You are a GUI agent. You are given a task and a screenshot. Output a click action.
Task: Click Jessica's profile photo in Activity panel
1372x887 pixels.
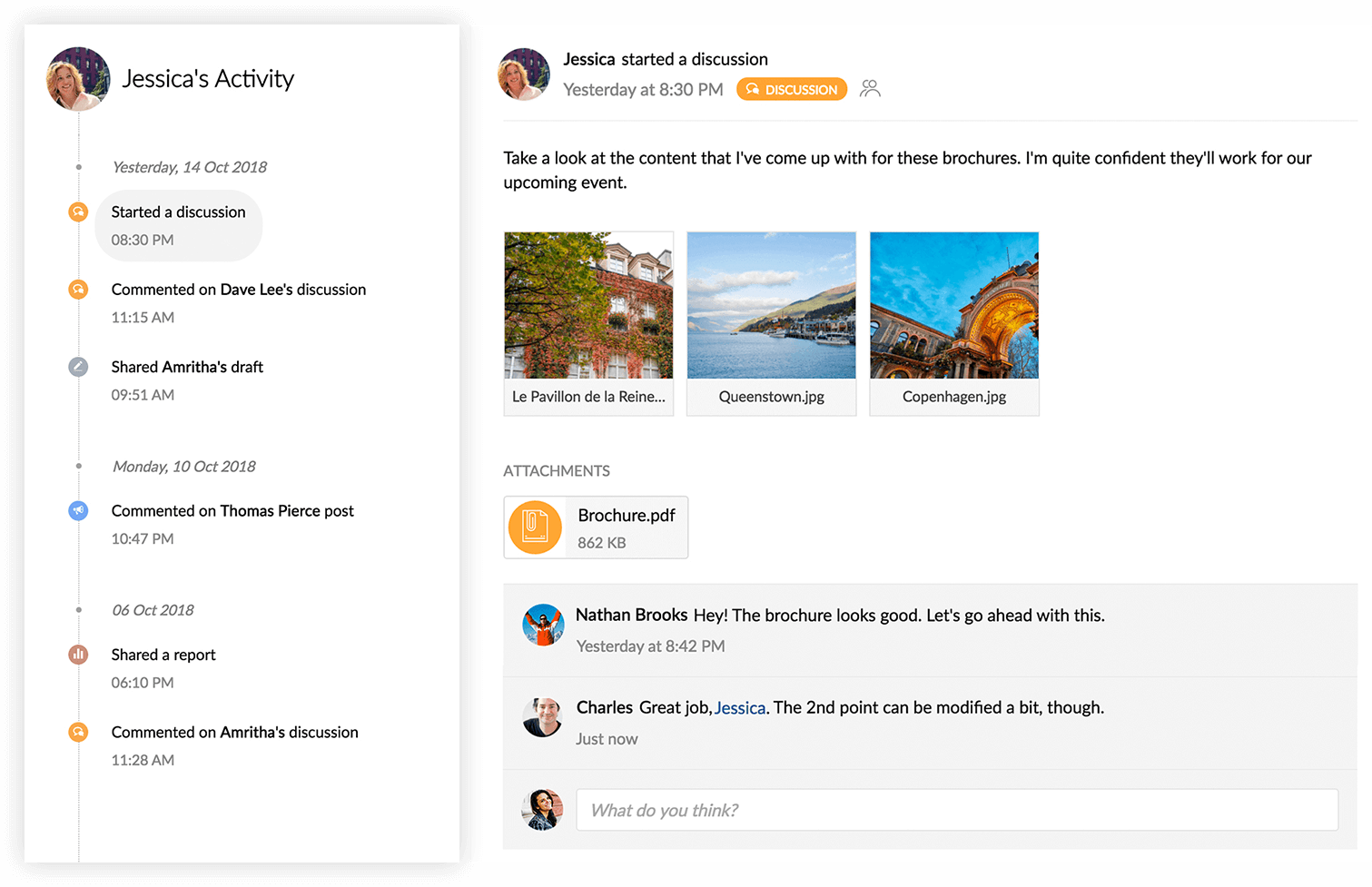(x=78, y=79)
